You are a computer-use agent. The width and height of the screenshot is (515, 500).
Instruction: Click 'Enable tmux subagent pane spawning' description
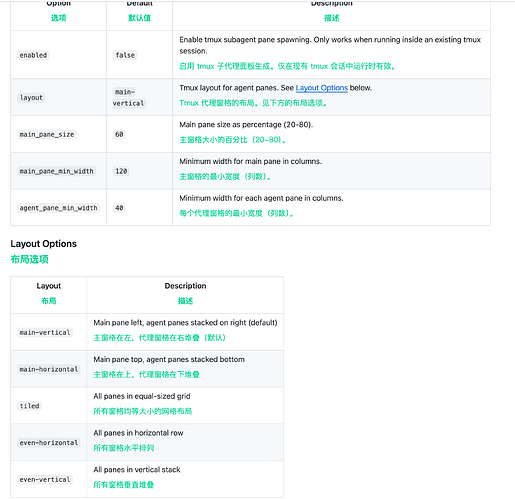330,45
